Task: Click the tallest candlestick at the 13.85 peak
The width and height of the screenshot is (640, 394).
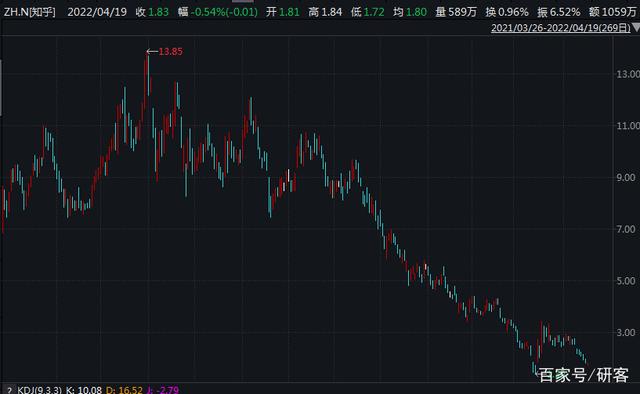Action: [147, 74]
